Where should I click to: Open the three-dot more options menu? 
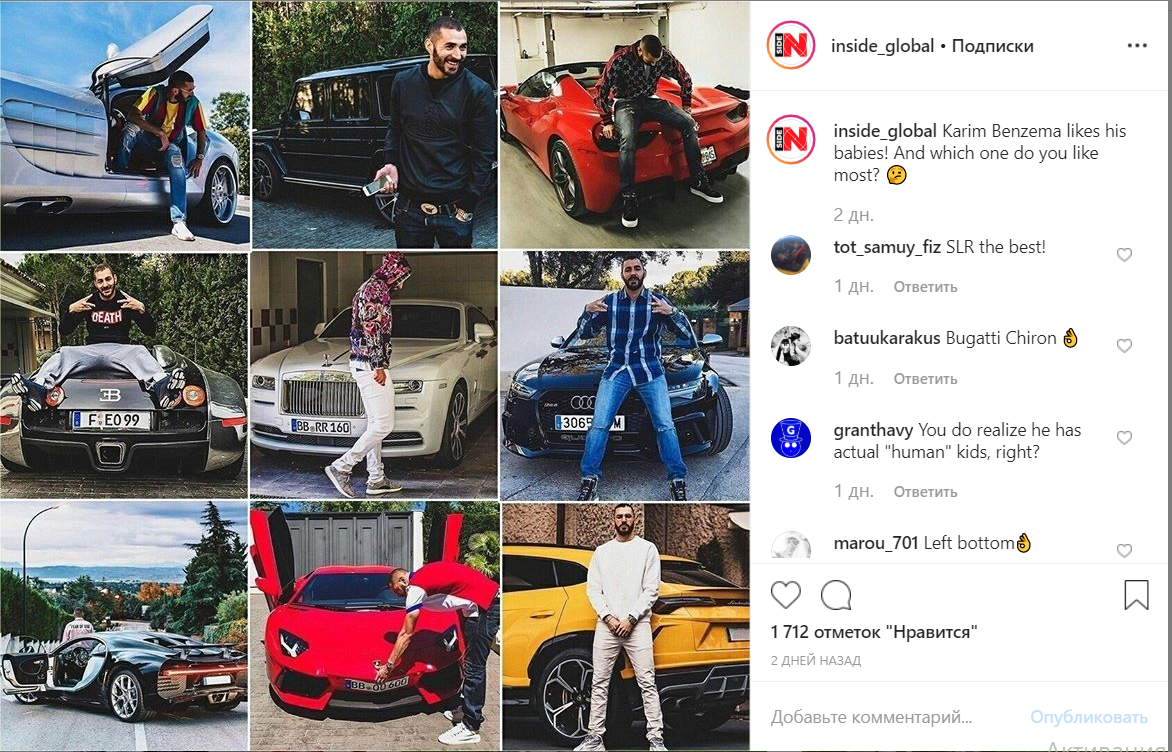point(1137,46)
